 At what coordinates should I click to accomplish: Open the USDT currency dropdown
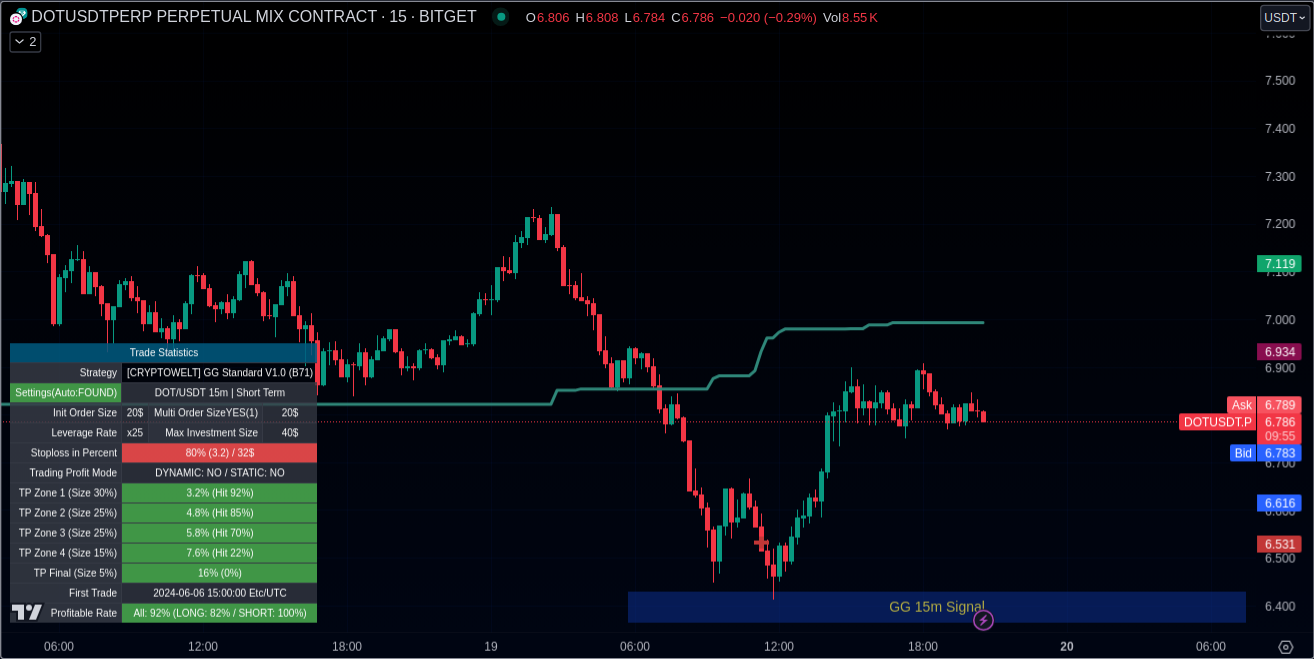[1284, 17]
